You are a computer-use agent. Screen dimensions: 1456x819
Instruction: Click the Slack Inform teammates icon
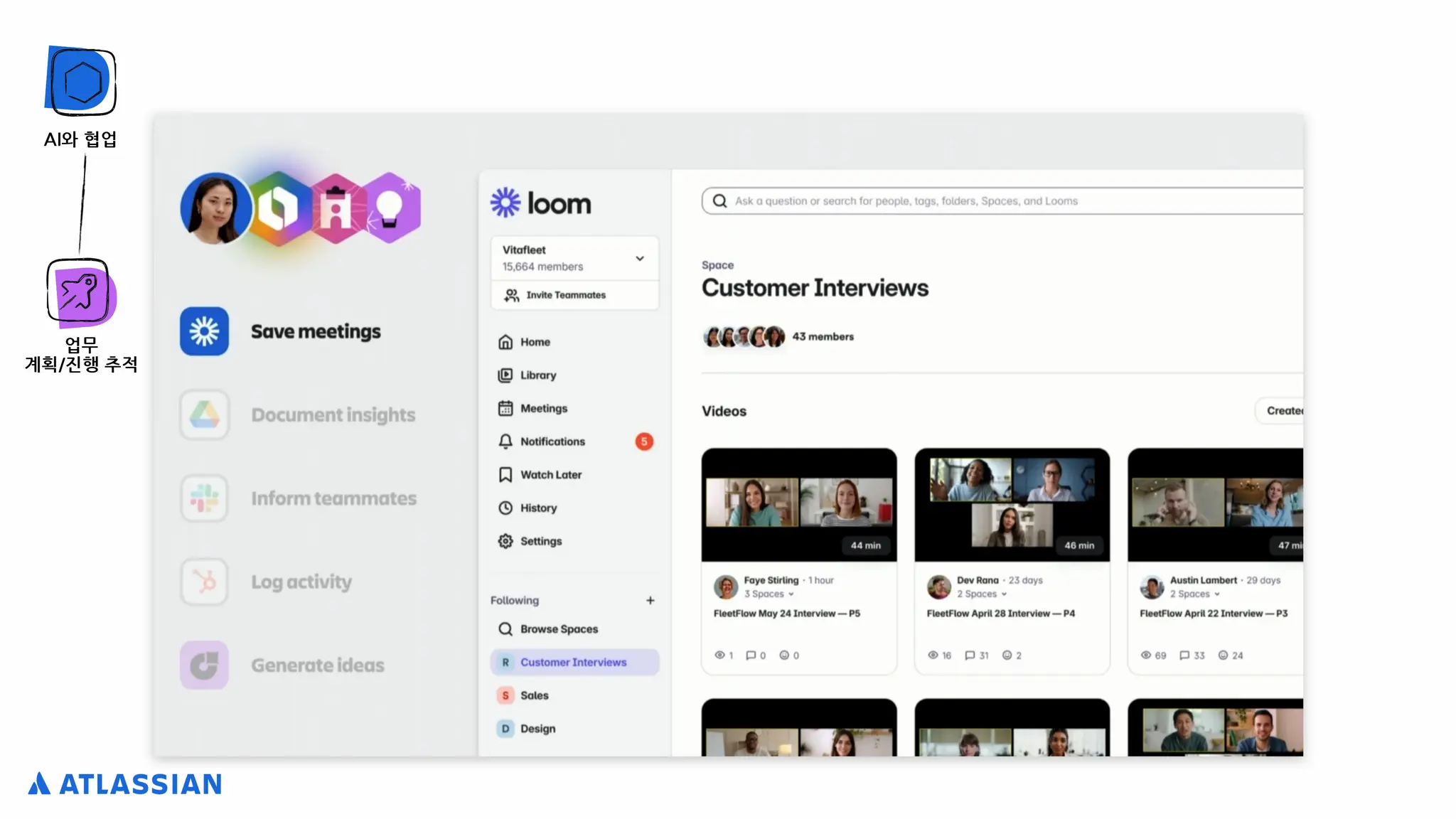pos(204,498)
